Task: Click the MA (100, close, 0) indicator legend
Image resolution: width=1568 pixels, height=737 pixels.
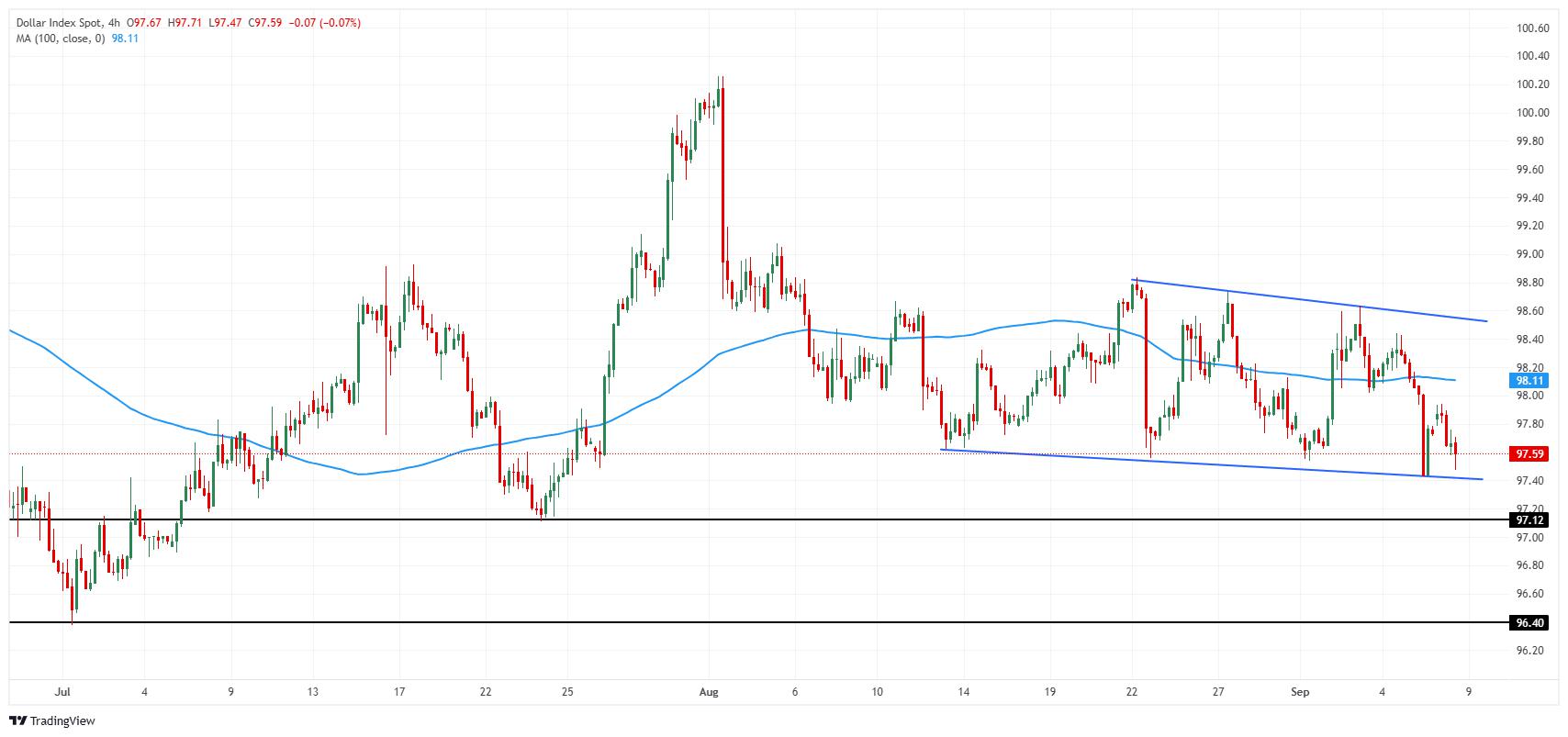Action: [61, 38]
